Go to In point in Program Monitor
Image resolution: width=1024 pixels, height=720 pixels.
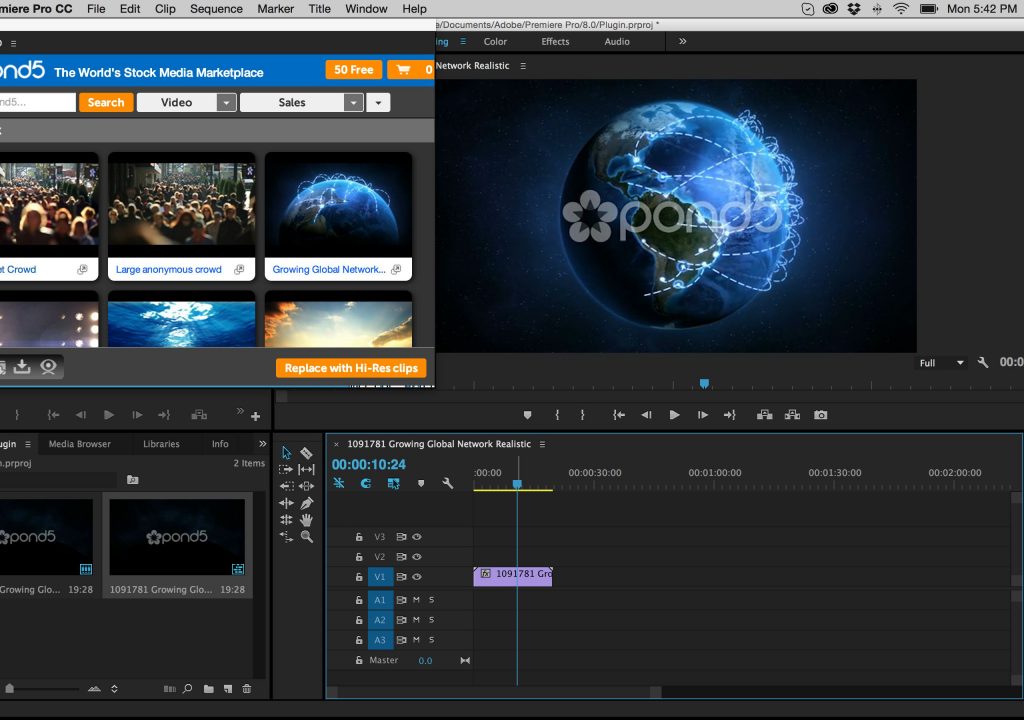pyautogui.click(x=619, y=415)
